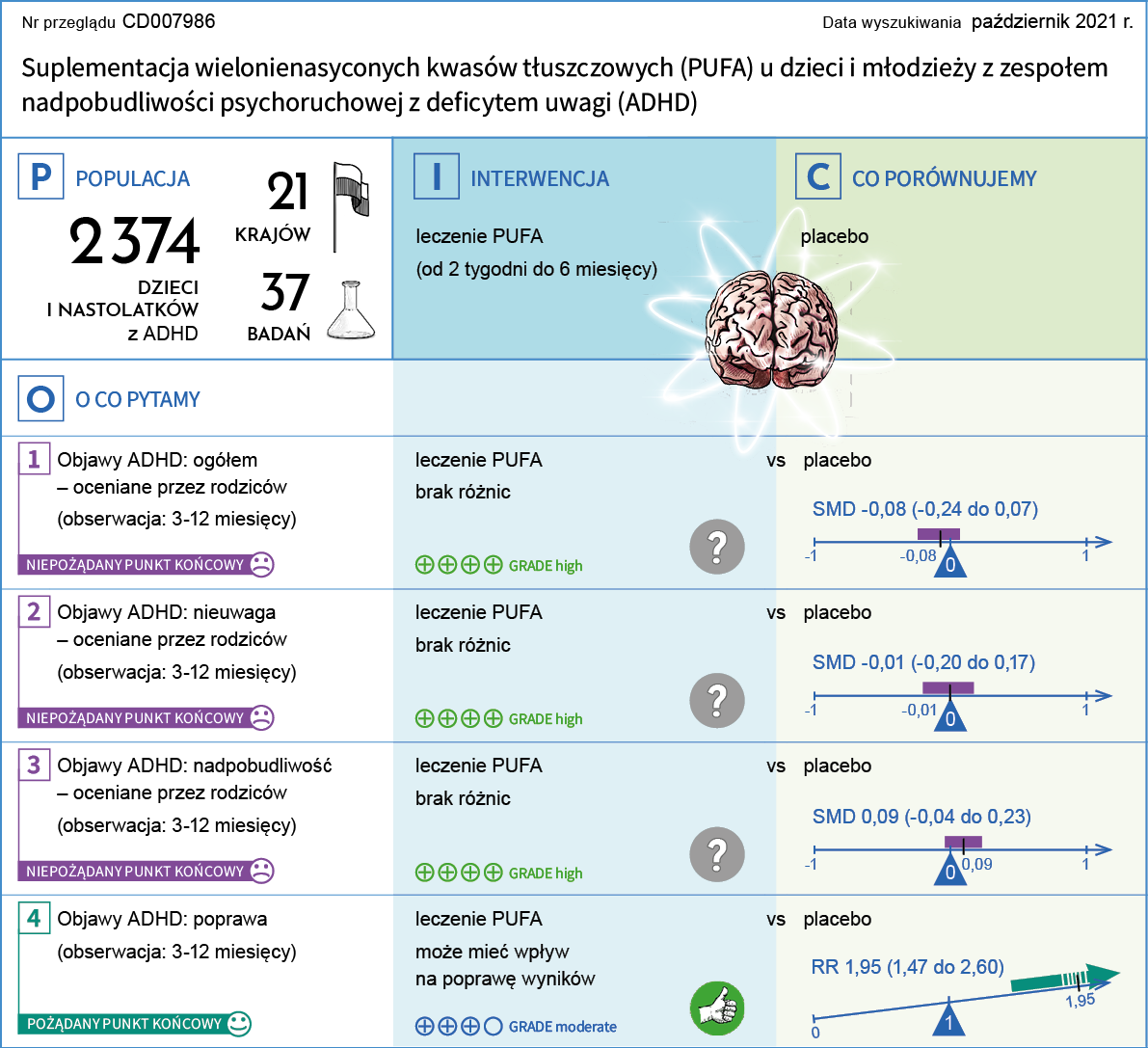1148x1048 pixels.
Task: Click the brain illustration
Action: point(771,330)
